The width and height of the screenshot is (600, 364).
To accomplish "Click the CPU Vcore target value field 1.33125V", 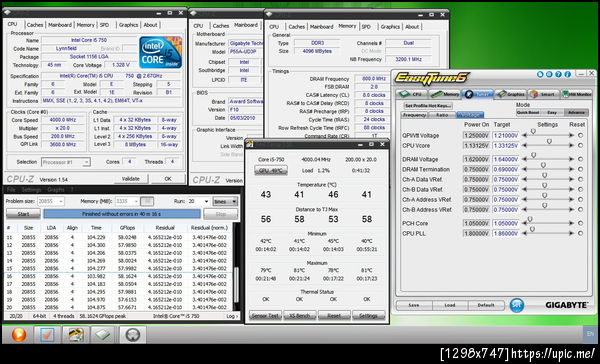I will (505, 145).
